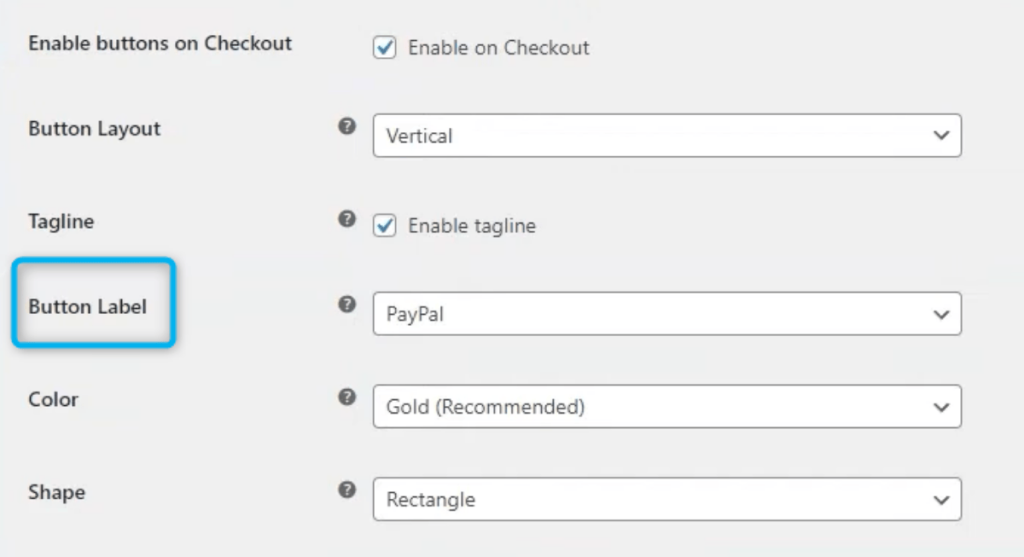Click the help icon next to Tagline
The image size is (1024, 557).
click(x=347, y=219)
